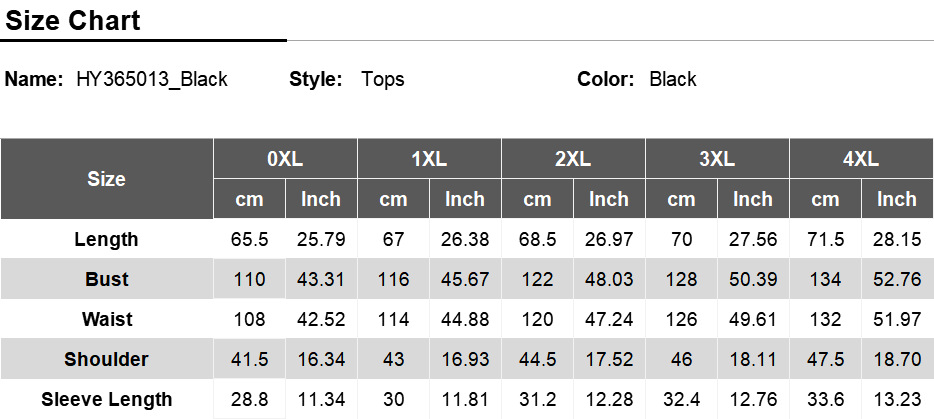Click the Size Chart heading
The width and height of the screenshot is (934, 419).
click(73, 21)
